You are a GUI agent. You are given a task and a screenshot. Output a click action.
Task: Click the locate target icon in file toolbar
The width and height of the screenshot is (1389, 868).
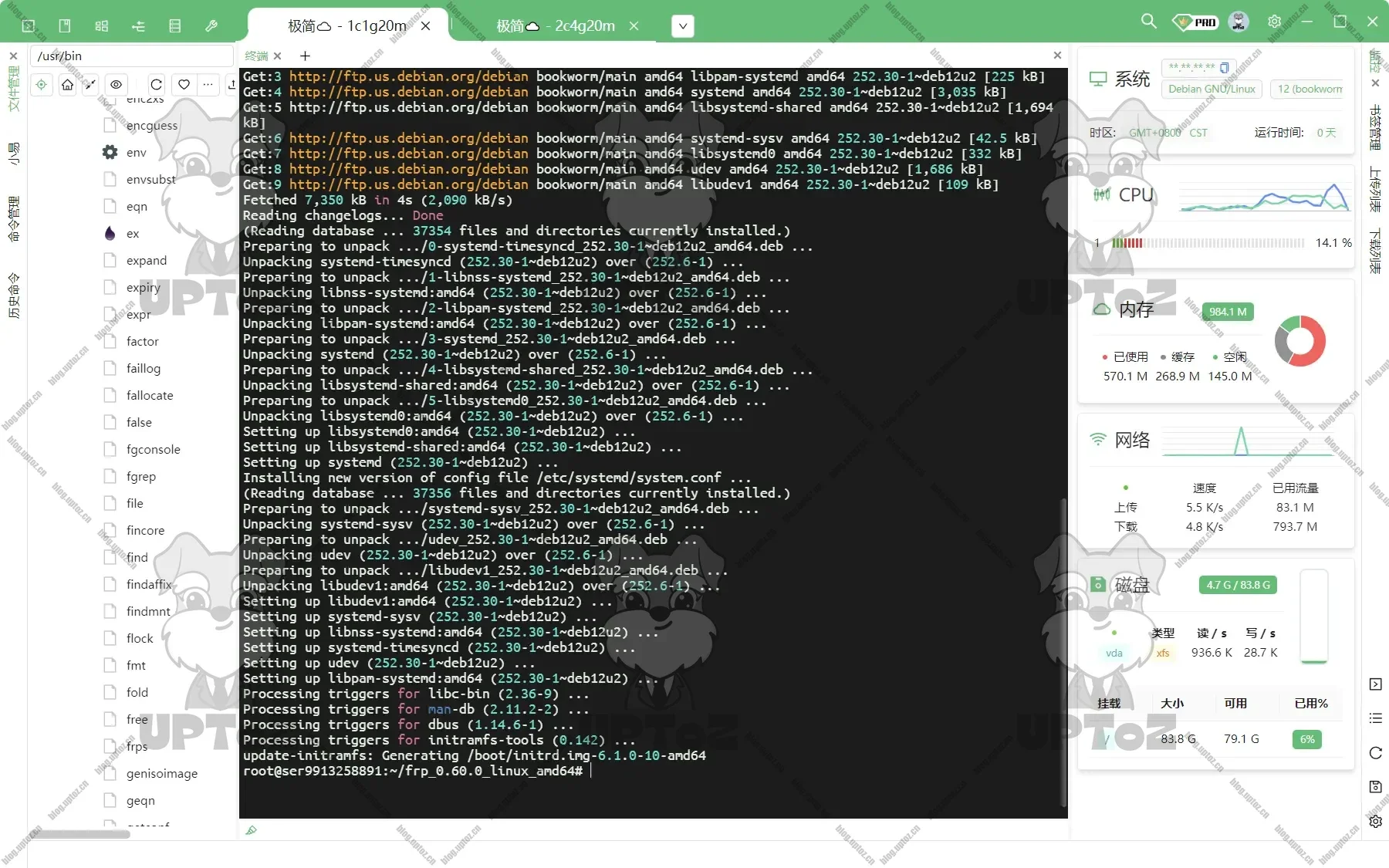tap(42, 84)
